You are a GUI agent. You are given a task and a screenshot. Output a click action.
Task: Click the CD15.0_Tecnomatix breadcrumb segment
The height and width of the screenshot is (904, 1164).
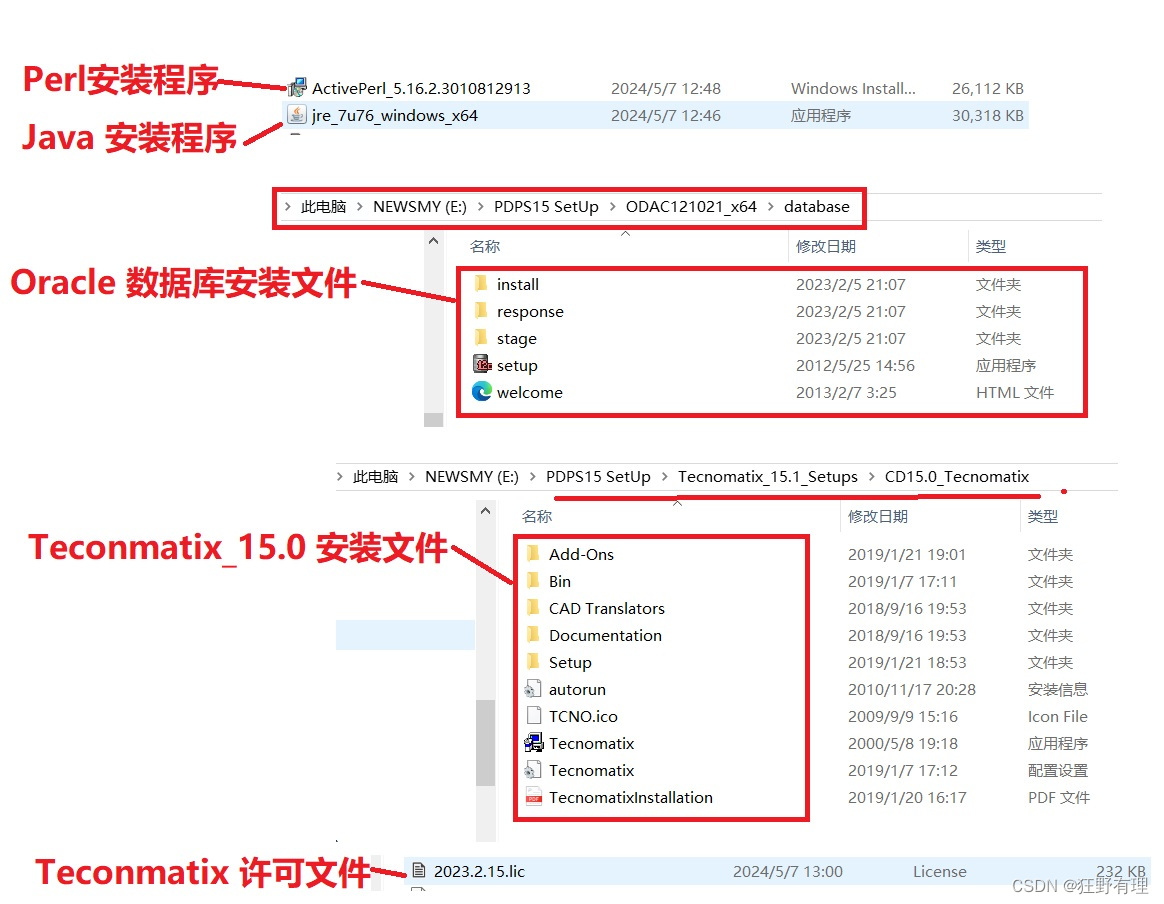pyautogui.click(x=957, y=476)
